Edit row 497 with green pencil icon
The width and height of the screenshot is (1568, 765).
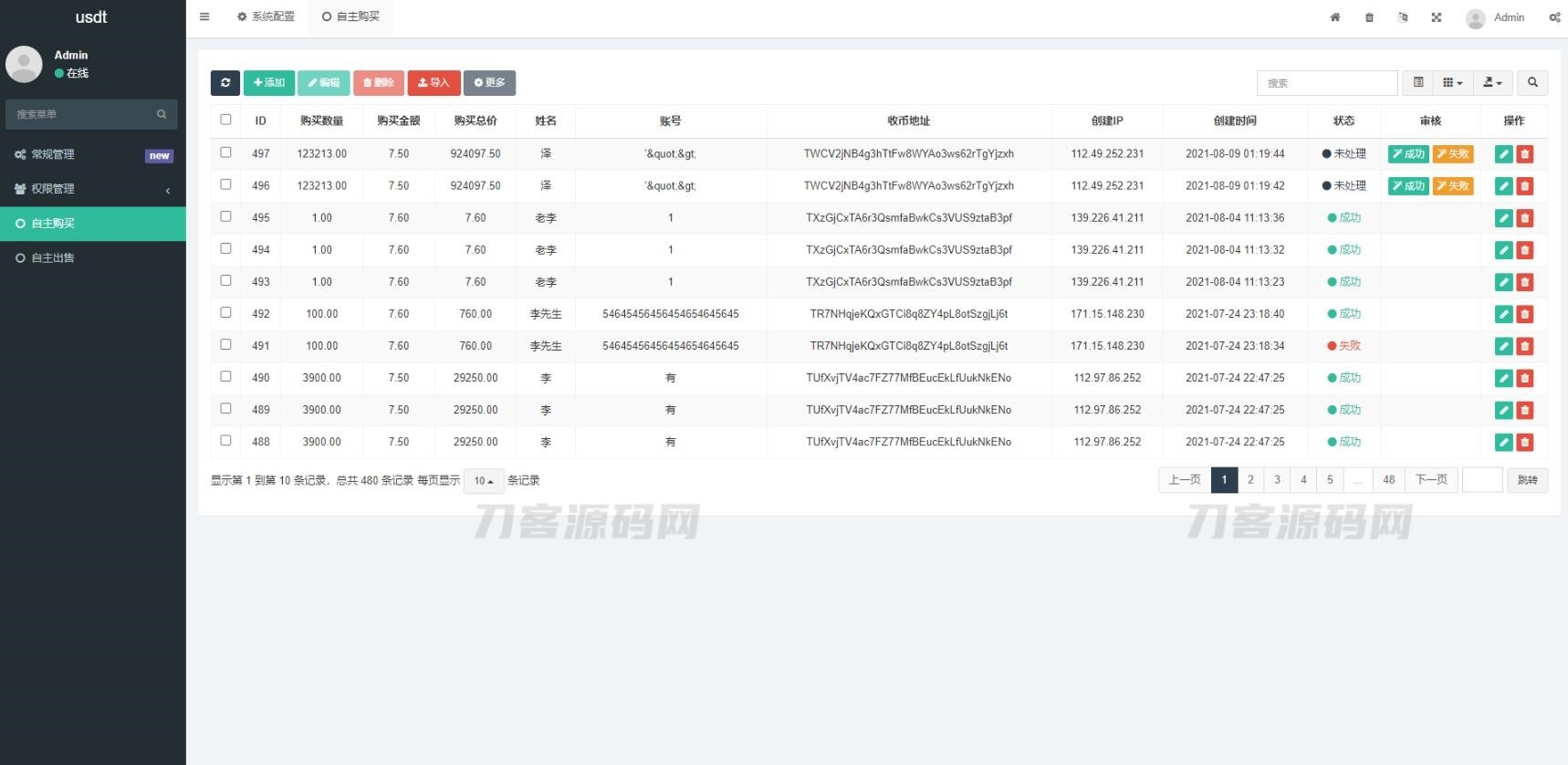coord(1504,154)
